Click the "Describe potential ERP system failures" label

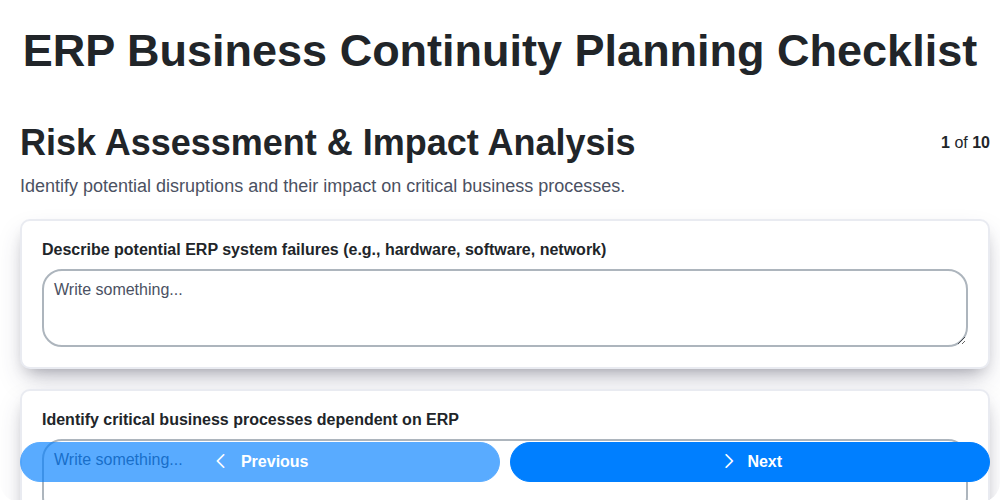pyautogui.click(x=324, y=249)
